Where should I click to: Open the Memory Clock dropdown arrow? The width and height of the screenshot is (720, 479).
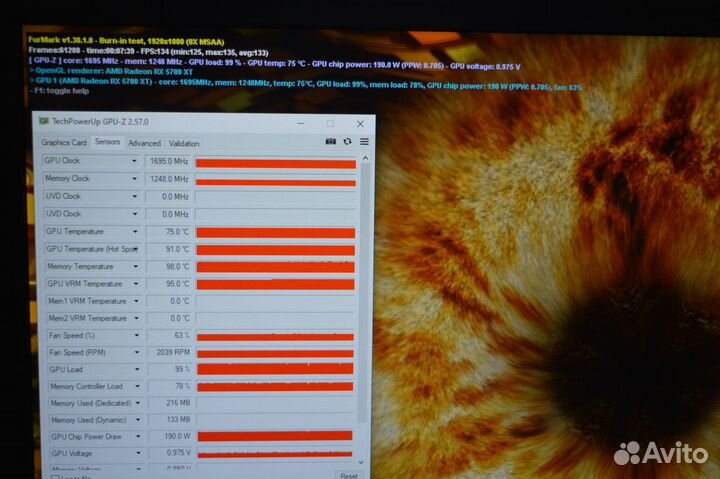[135, 178]
